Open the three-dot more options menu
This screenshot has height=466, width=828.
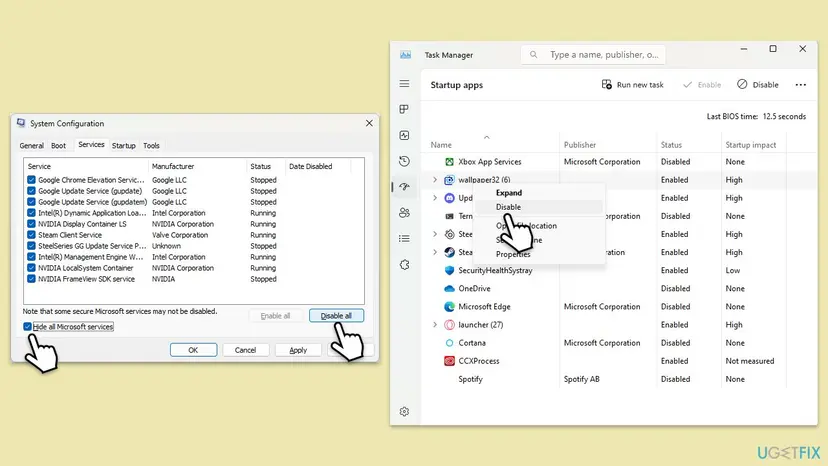(801, 85)
